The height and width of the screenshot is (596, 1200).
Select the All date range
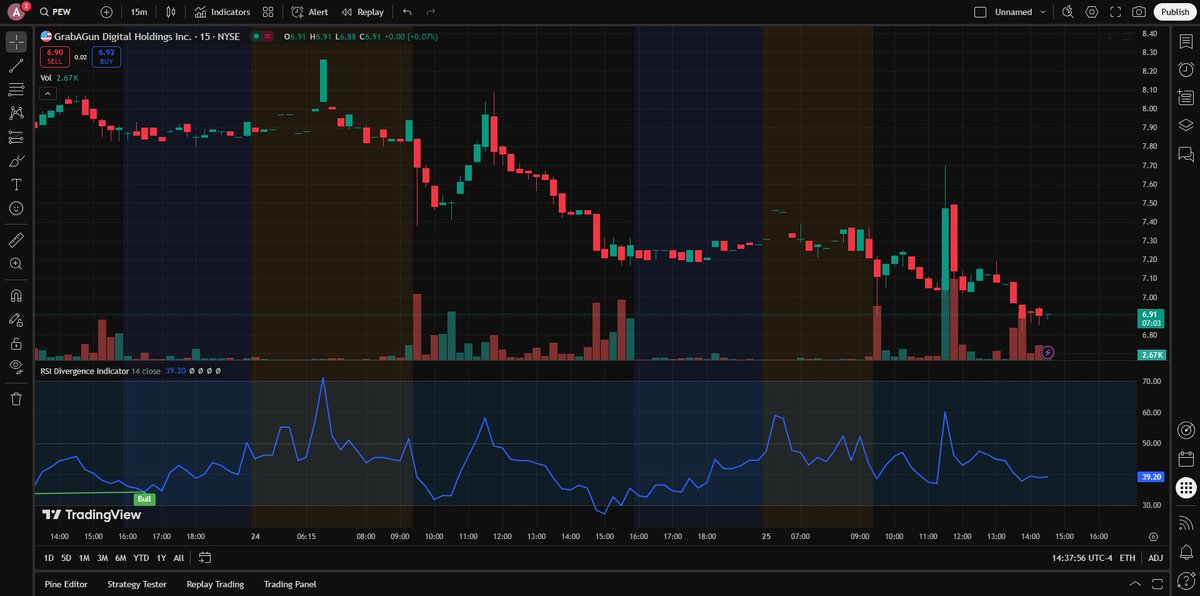click(x=179, y=558)
